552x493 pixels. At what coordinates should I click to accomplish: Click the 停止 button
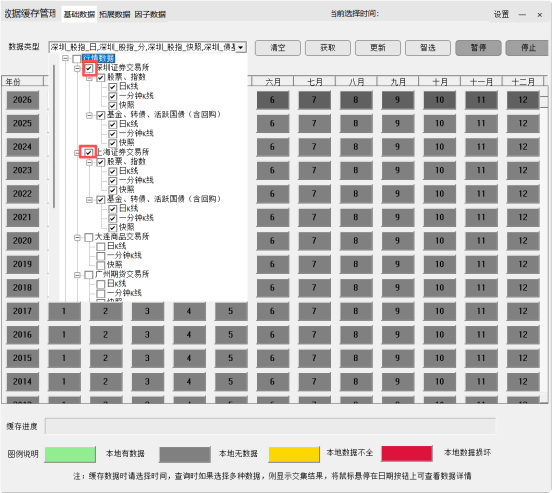(528, 48)
